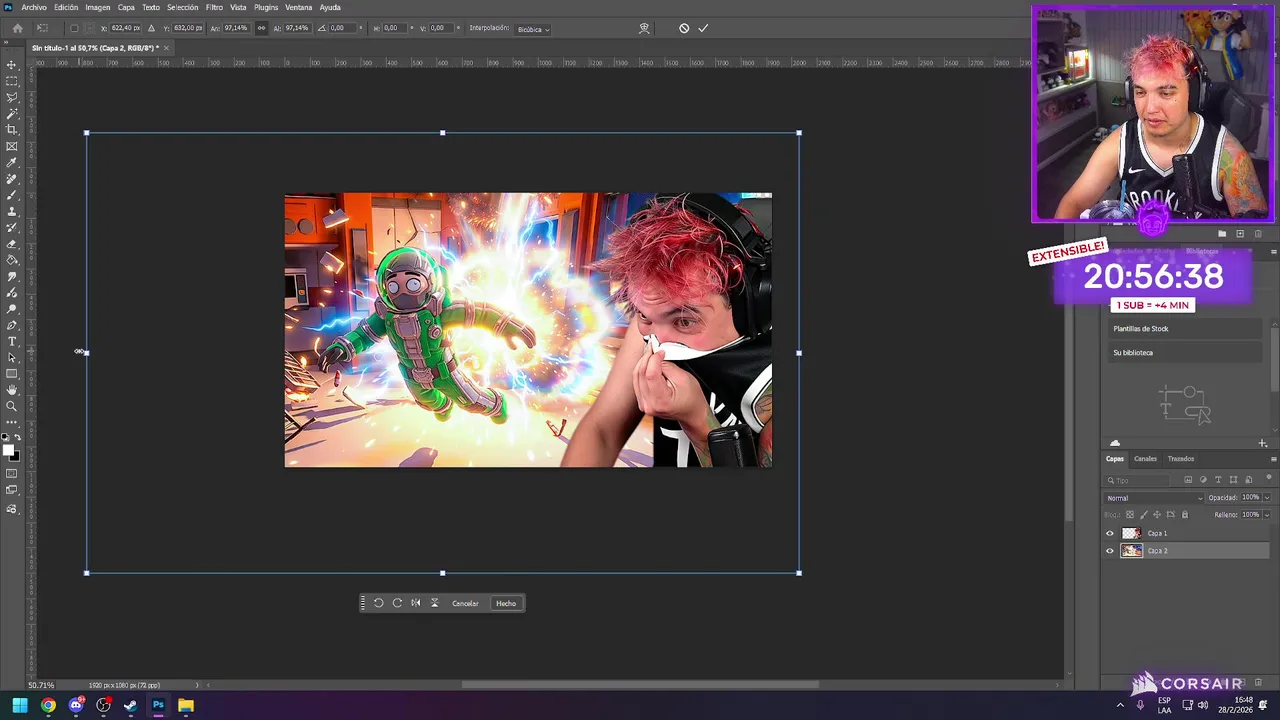The width and height of the screenshot is (1280, 720).
Task: Toggle the aspect ratio link between width and height
Action: point(262,28)
